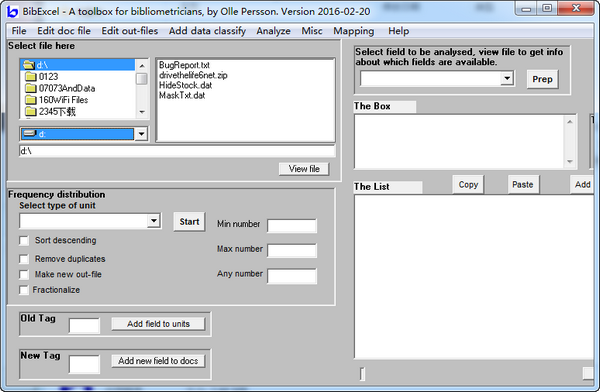Click the BibExcel logo icon in title bar
The width and height of the screenshot is (600, 392).
pos(12,11)
